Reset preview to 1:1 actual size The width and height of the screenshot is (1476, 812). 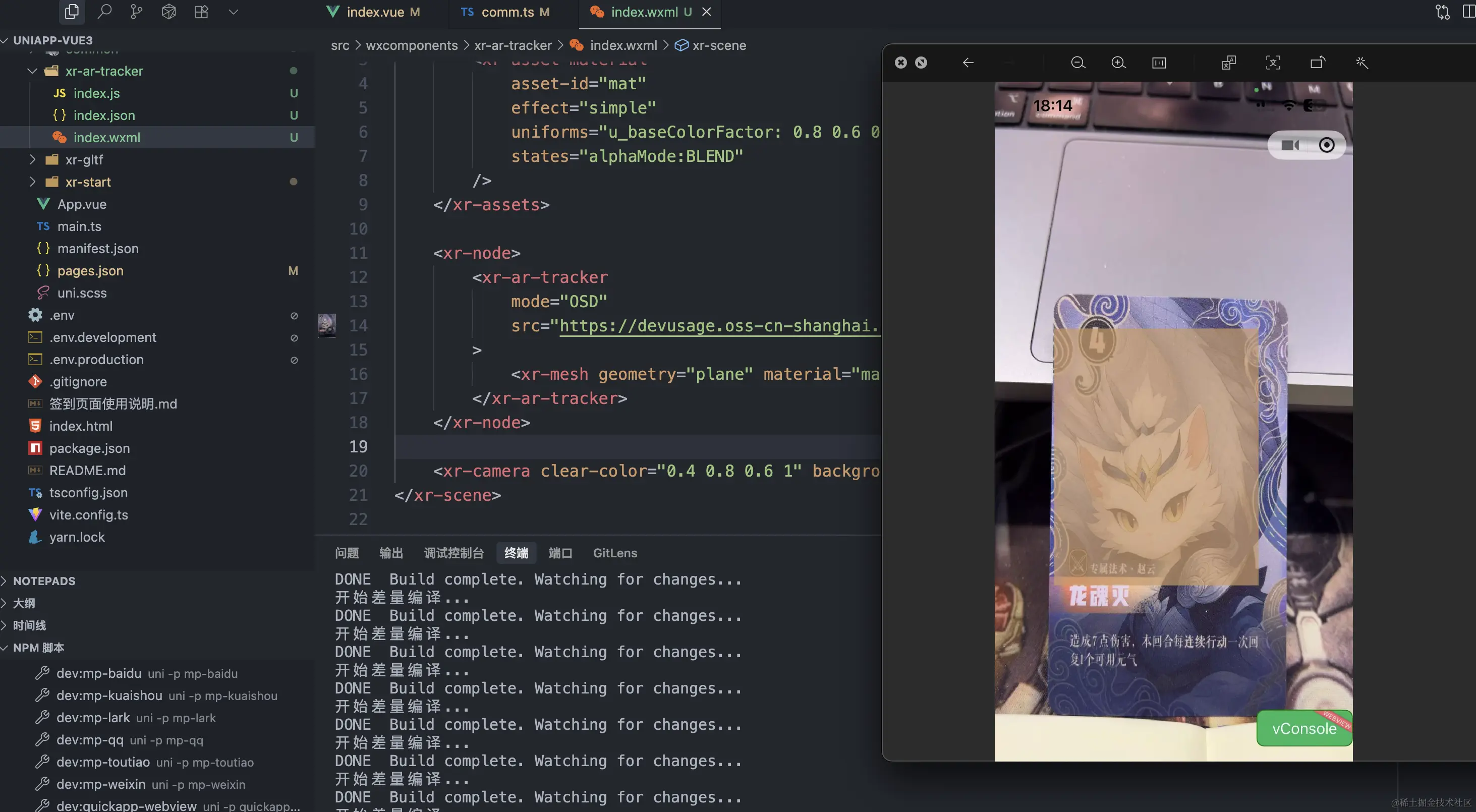(x=1159, y=63)
